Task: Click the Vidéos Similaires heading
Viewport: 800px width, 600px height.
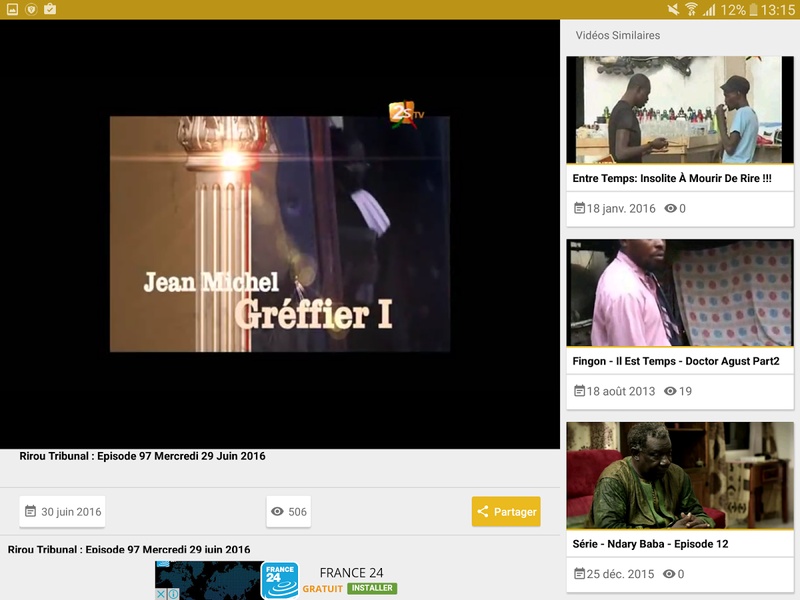Action: [618, 35]
